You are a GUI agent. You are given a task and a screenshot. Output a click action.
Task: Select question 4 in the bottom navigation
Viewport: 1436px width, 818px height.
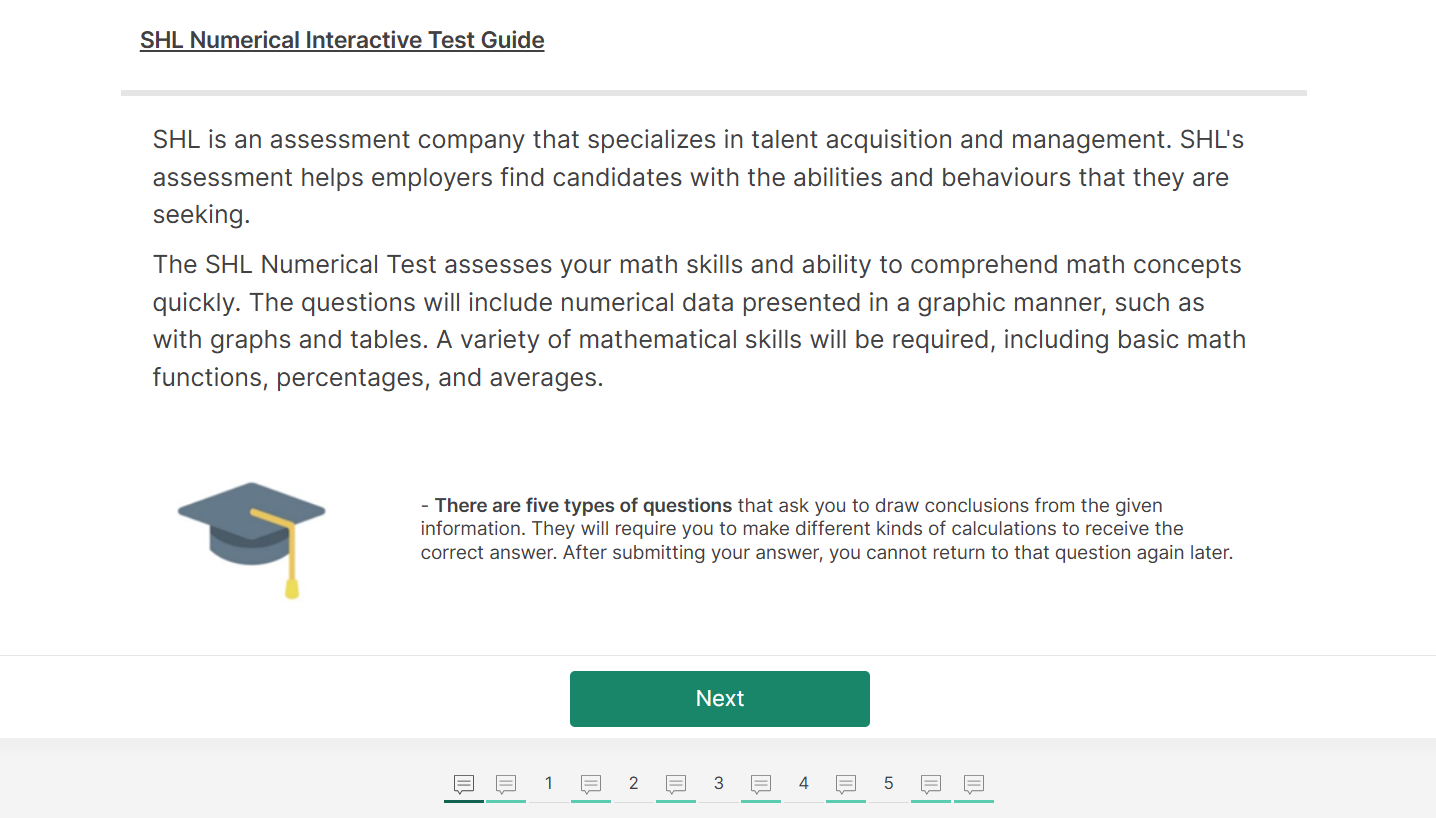(803, 784)
